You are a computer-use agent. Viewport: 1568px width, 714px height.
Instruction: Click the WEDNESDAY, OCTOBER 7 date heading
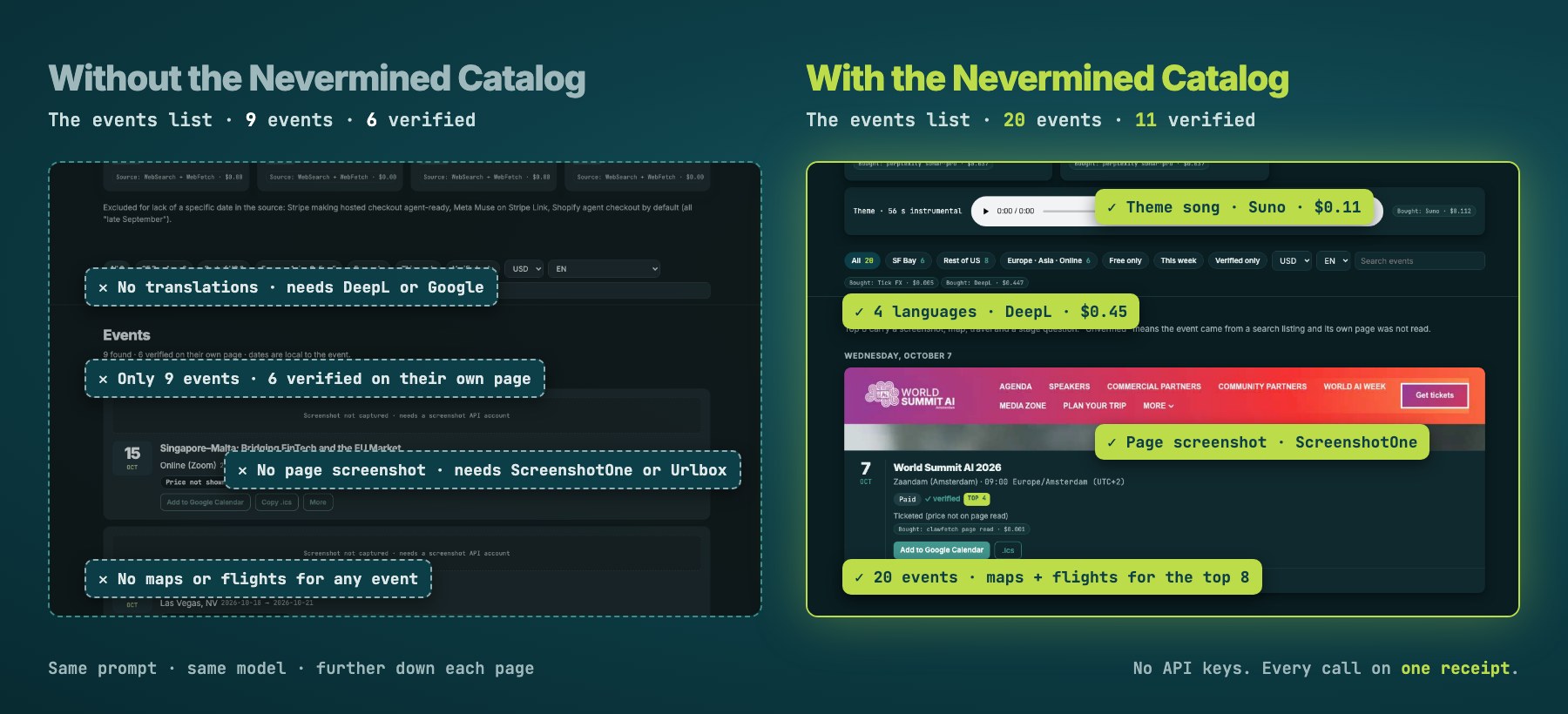[898, 356]
